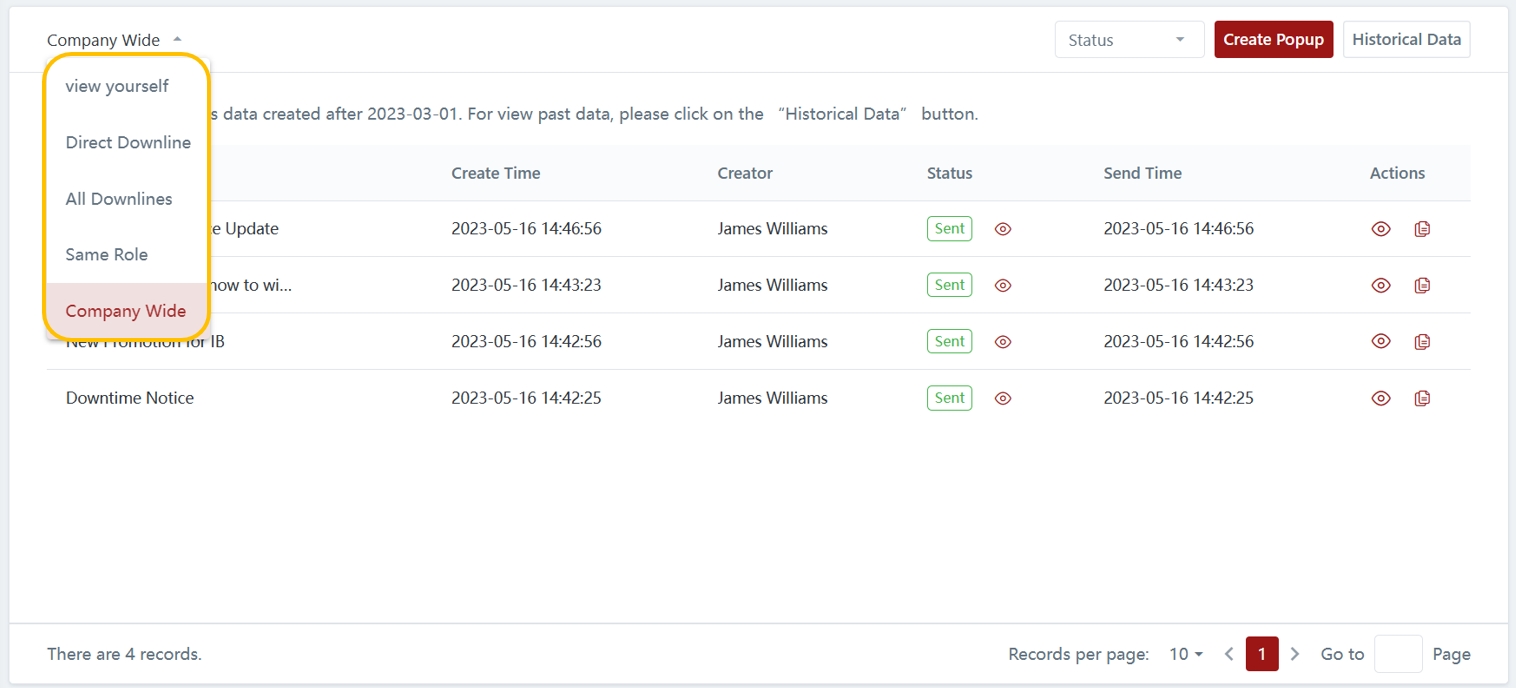Click the copy icon for Downtime Notice row

[1422, 398]
